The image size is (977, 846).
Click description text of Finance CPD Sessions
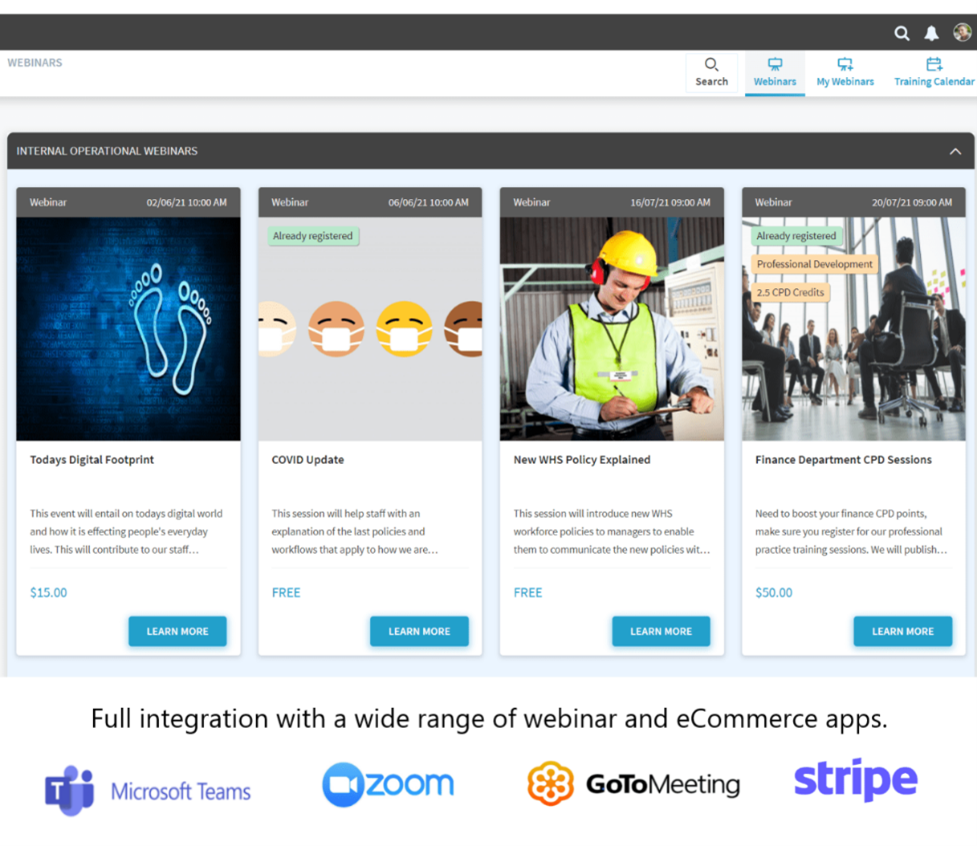click(x=851, y=531)
